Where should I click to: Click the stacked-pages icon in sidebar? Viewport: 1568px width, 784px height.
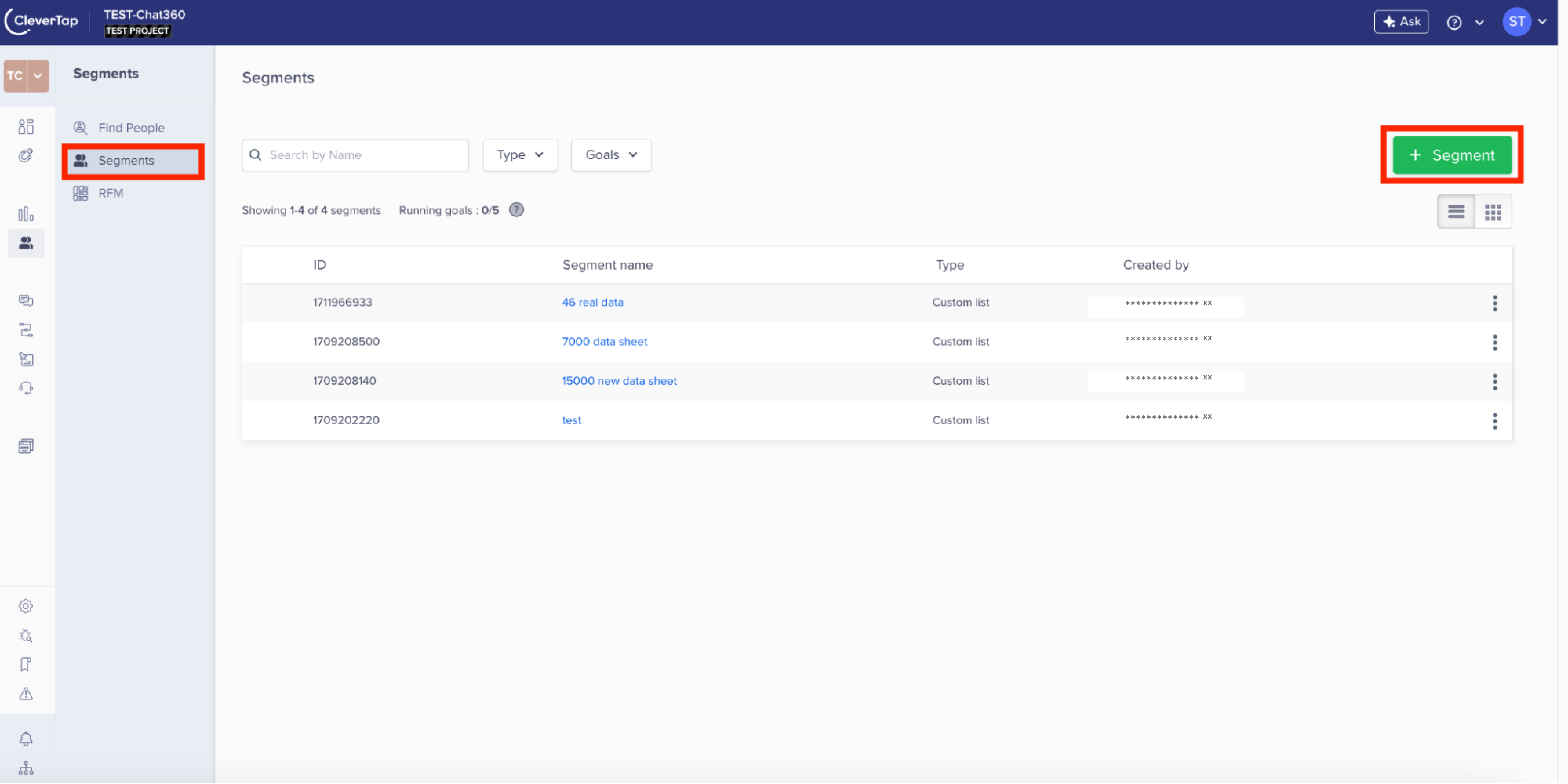point(26,446)
